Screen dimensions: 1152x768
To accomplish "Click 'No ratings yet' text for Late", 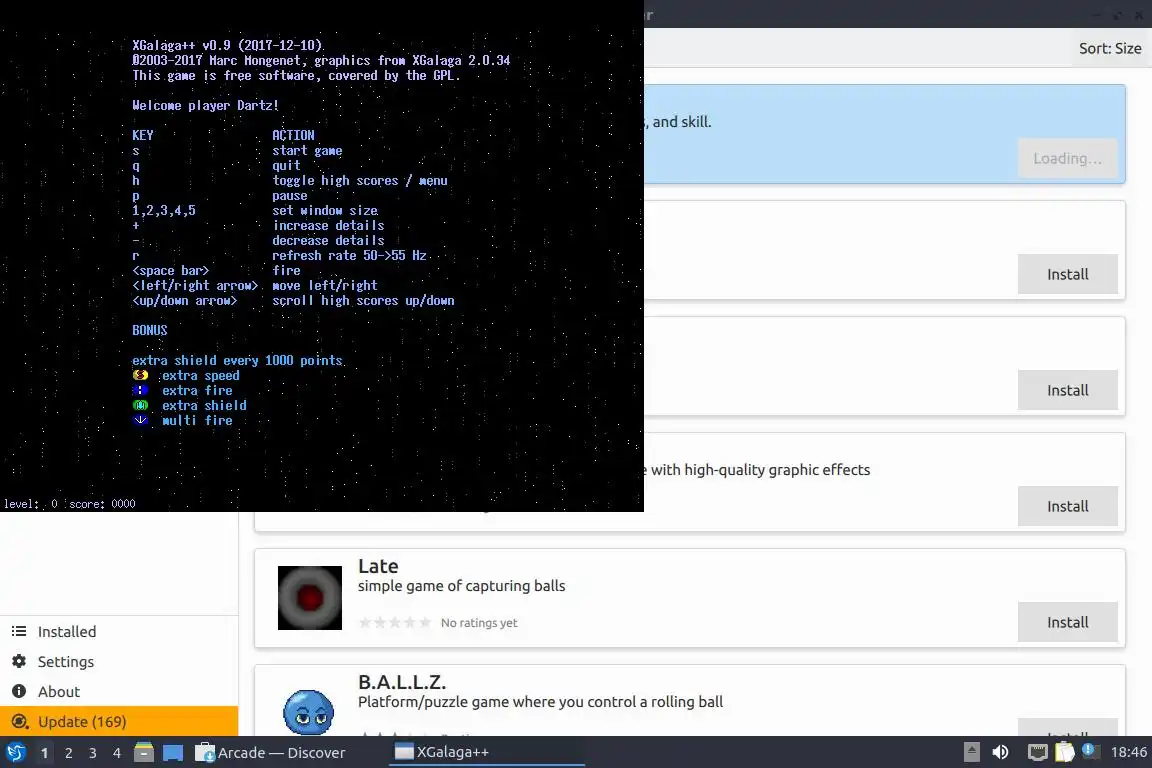I will (479, 622).
